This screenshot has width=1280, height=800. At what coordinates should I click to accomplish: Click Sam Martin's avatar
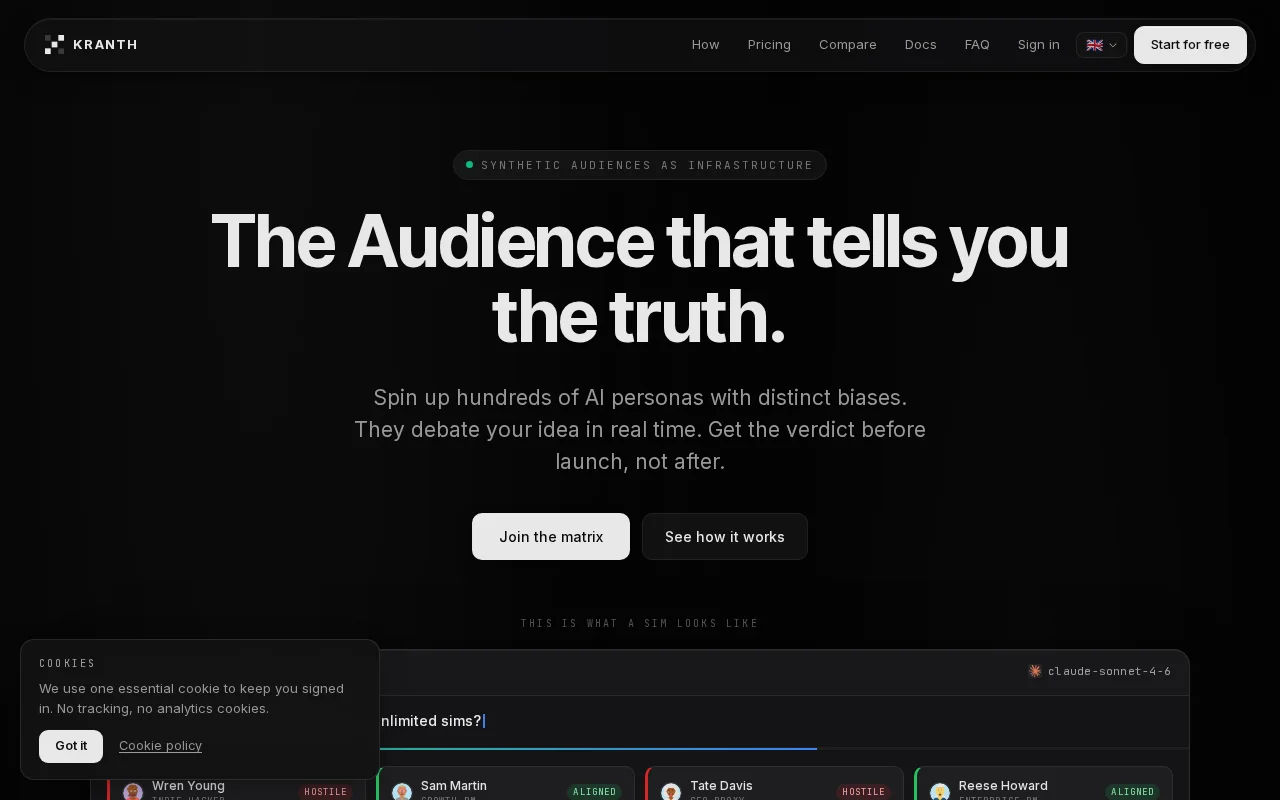(x=402, y=792)
